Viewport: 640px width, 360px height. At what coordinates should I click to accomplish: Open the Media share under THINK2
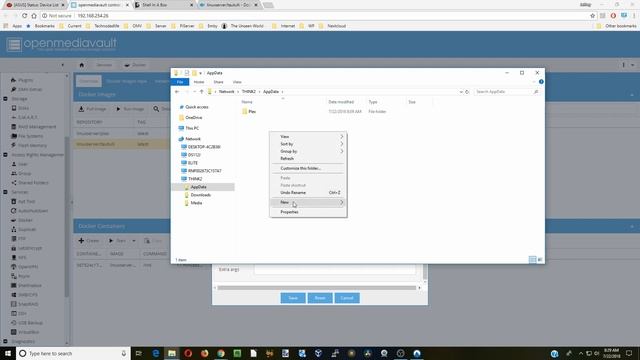196,203
